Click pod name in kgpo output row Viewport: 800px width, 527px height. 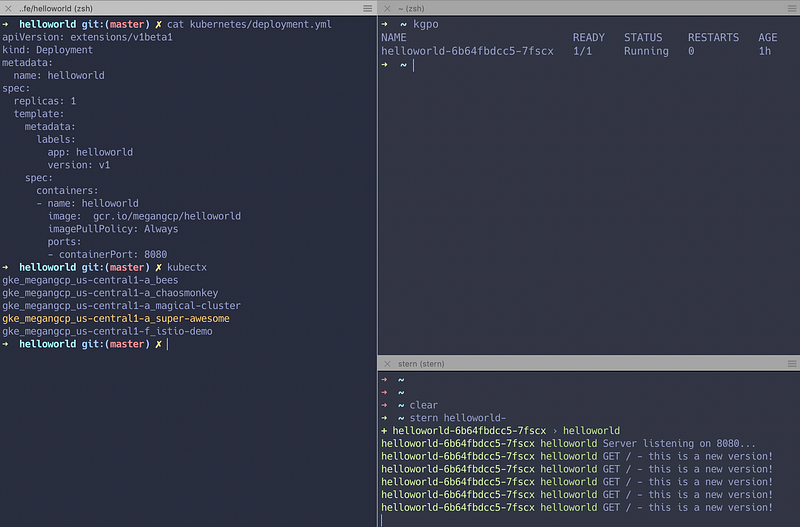467,51
